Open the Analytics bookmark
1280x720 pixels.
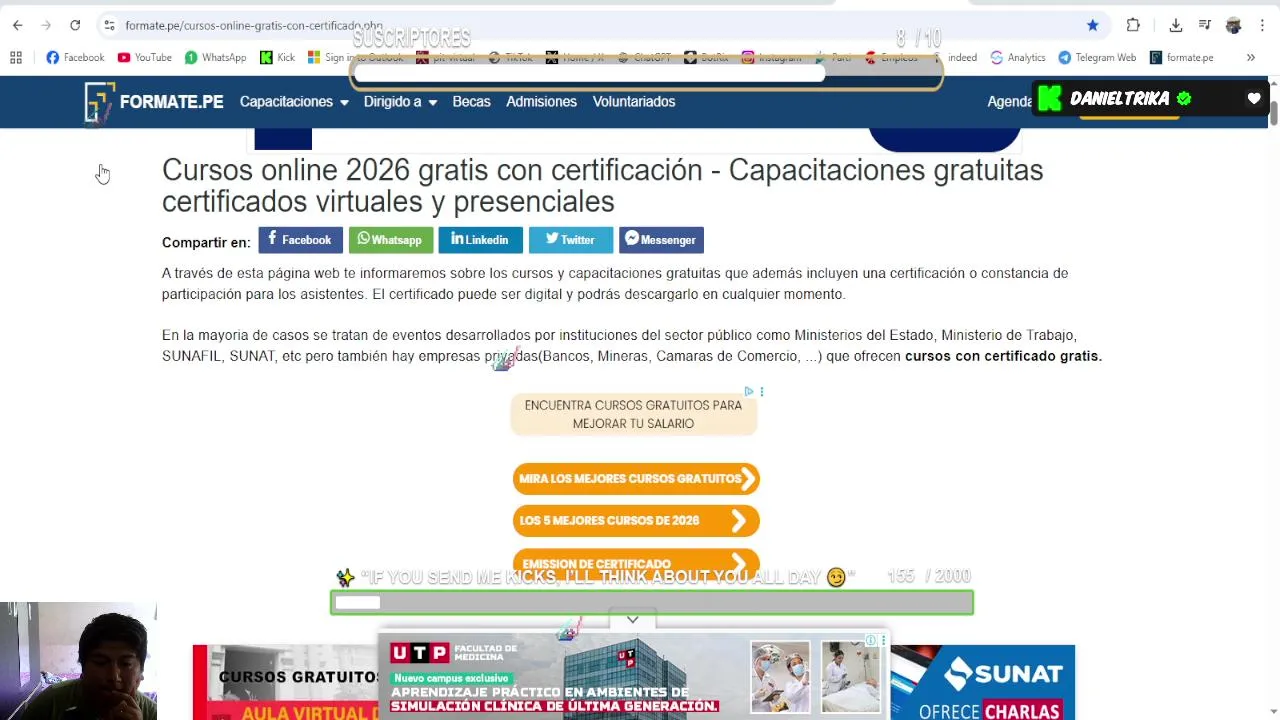[x=1017, y=57]
